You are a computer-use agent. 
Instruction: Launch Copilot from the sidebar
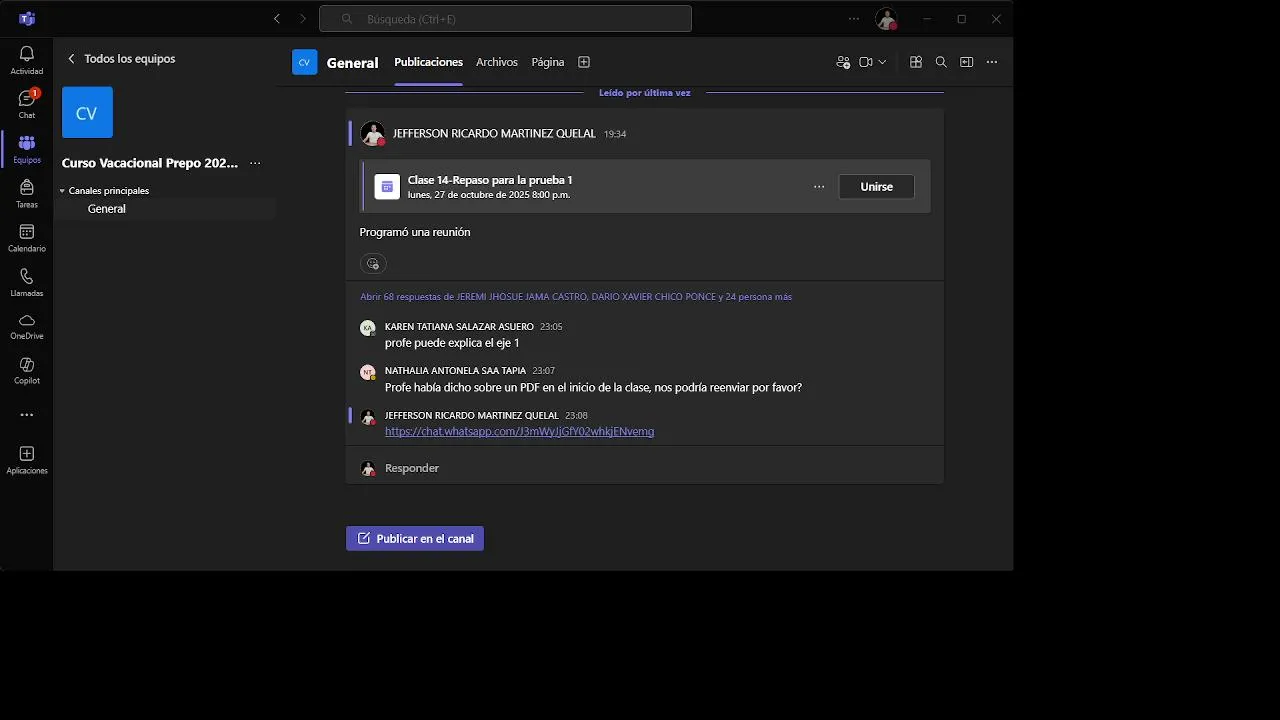click(27, 370)
